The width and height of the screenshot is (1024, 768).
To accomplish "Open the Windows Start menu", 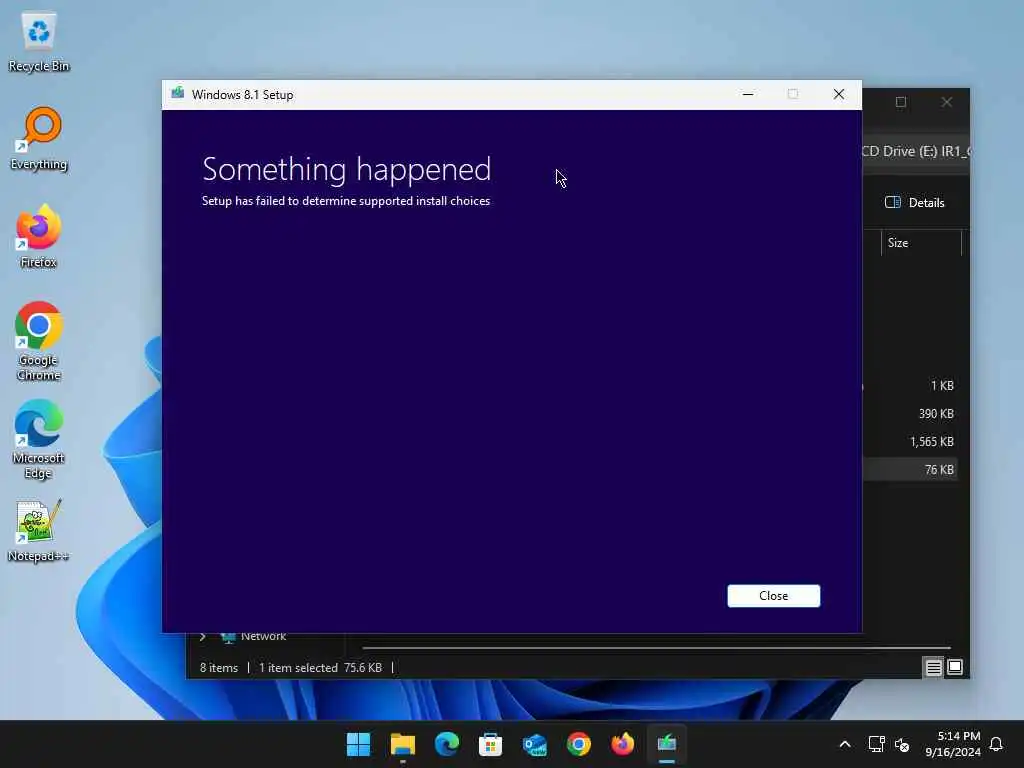I will (x=358, y=744).
